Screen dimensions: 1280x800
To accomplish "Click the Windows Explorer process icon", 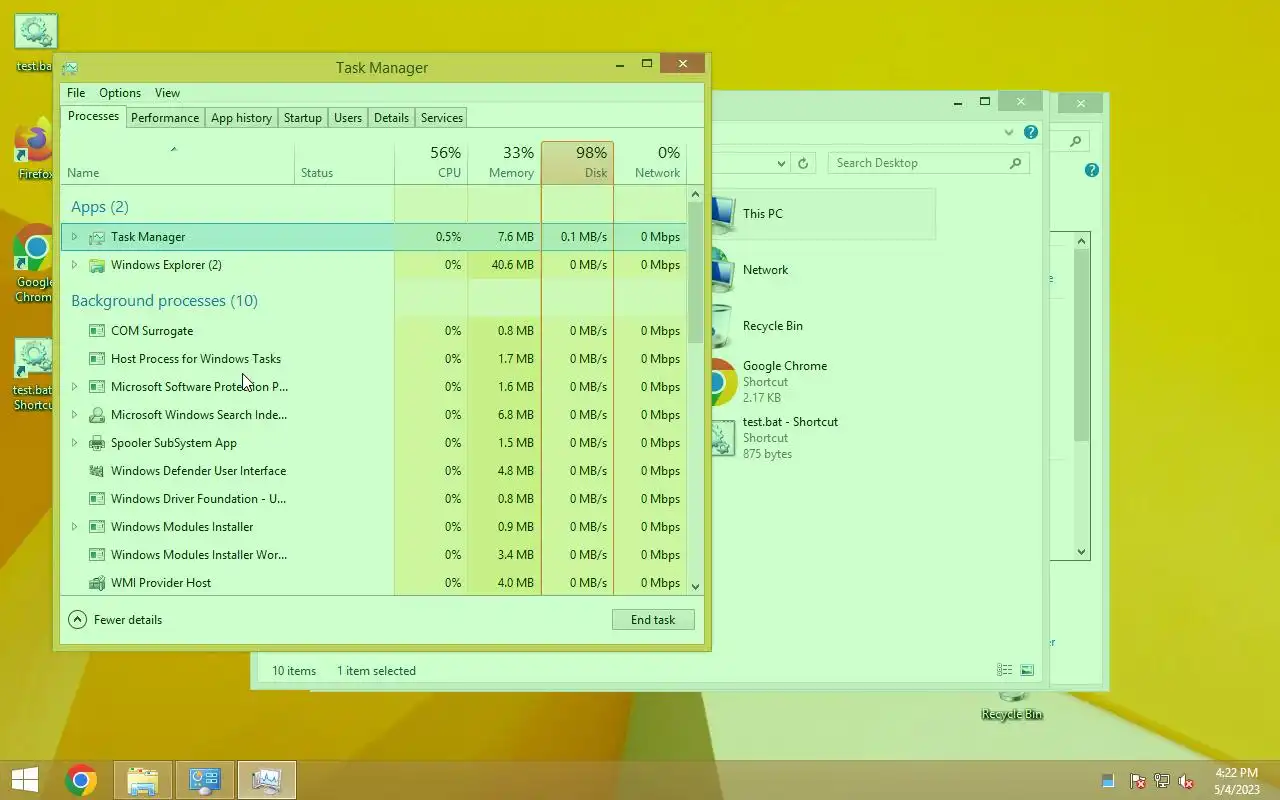I will coord(97,265).
